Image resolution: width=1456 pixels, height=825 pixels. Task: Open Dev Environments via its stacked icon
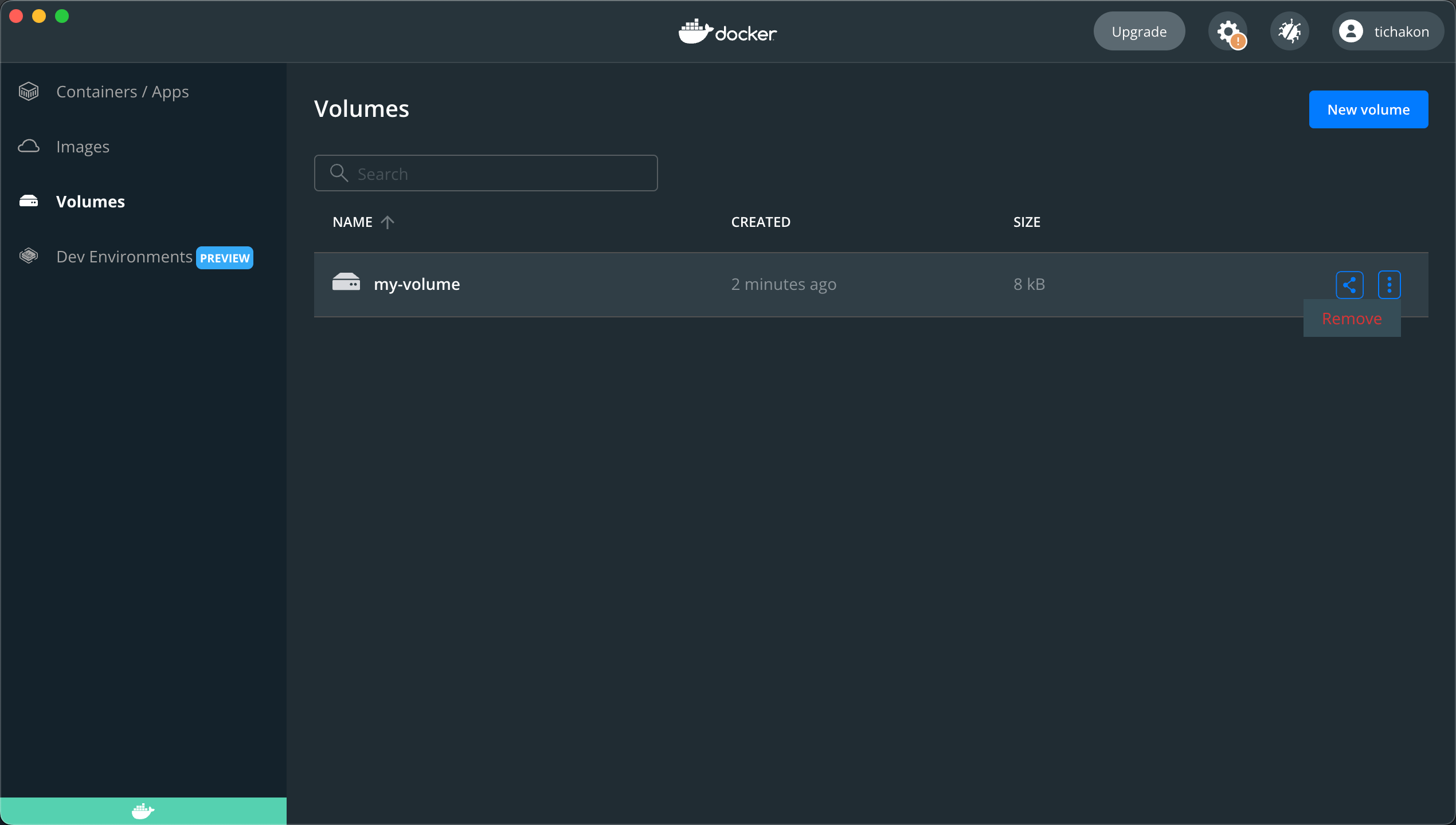click(29, 256)
